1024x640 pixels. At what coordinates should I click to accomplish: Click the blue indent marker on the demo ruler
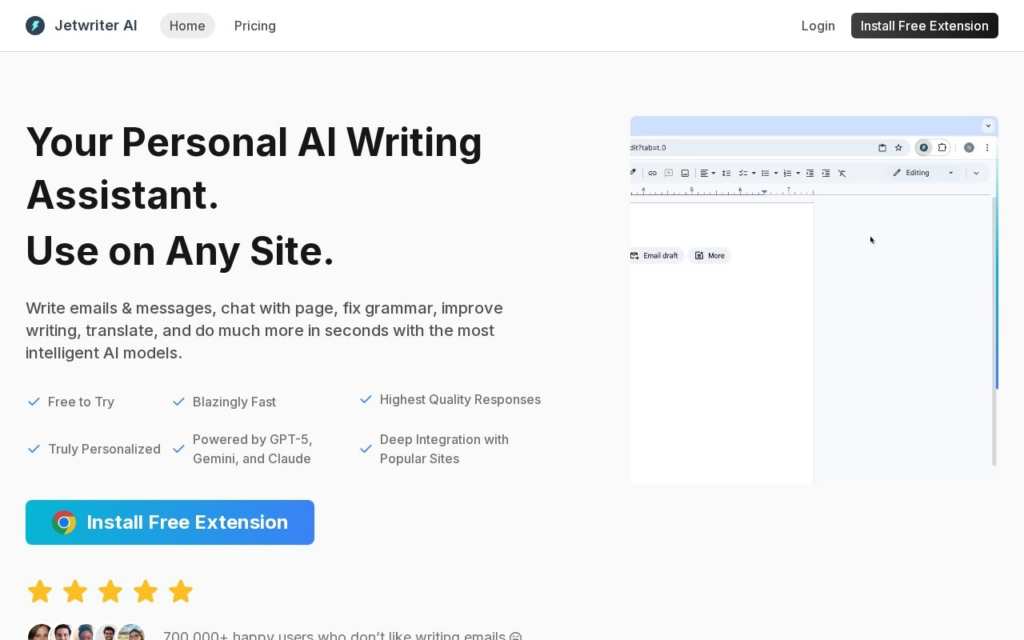click(764, 192)
